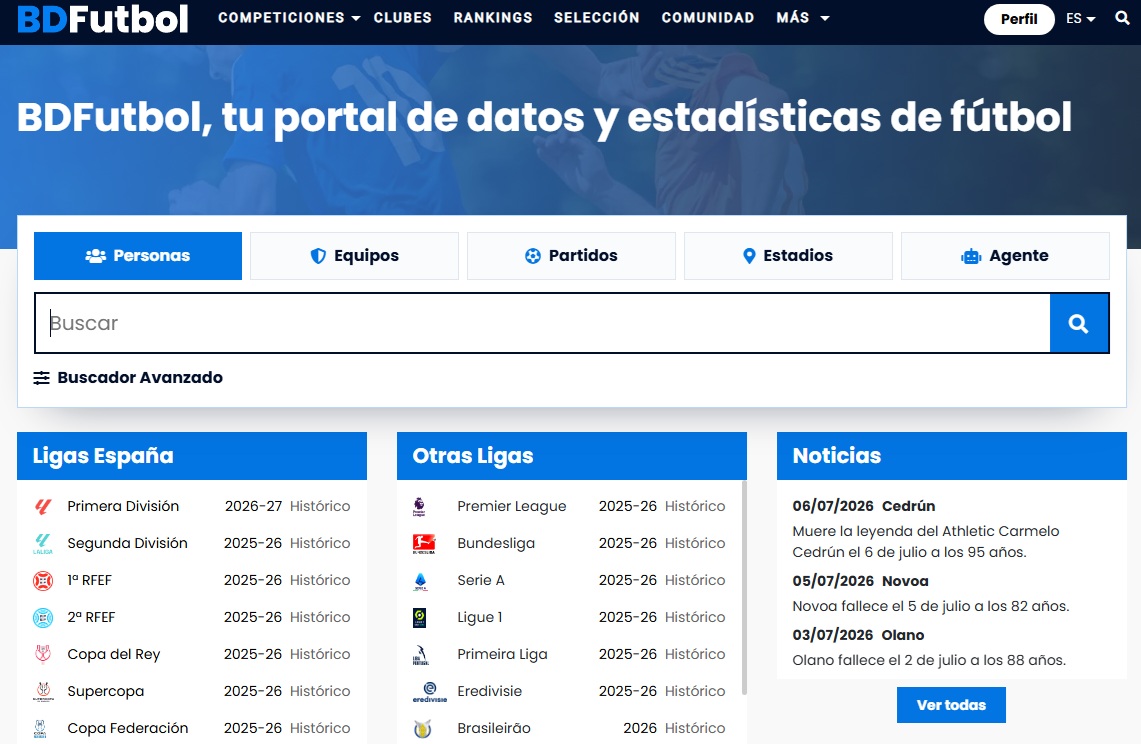Open the Eredivisie link

click(x=490, y=691)
